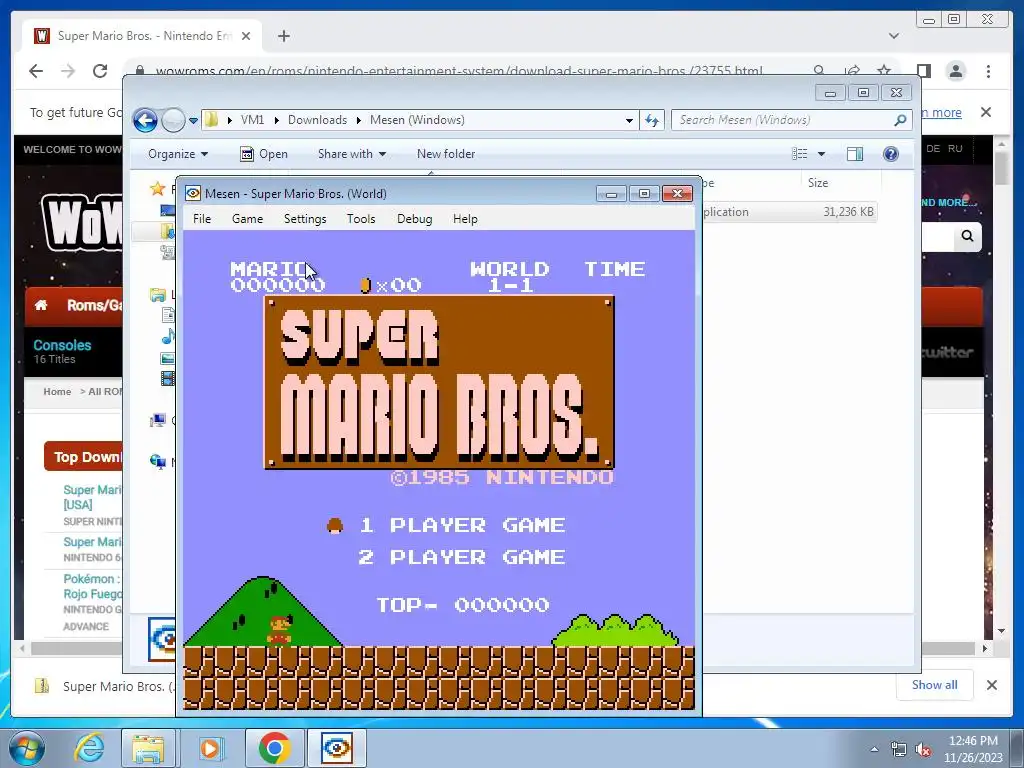Click the Home breadcrumb link on wowroms
The width and height of the screenshot is (1024, 768).
57,391
